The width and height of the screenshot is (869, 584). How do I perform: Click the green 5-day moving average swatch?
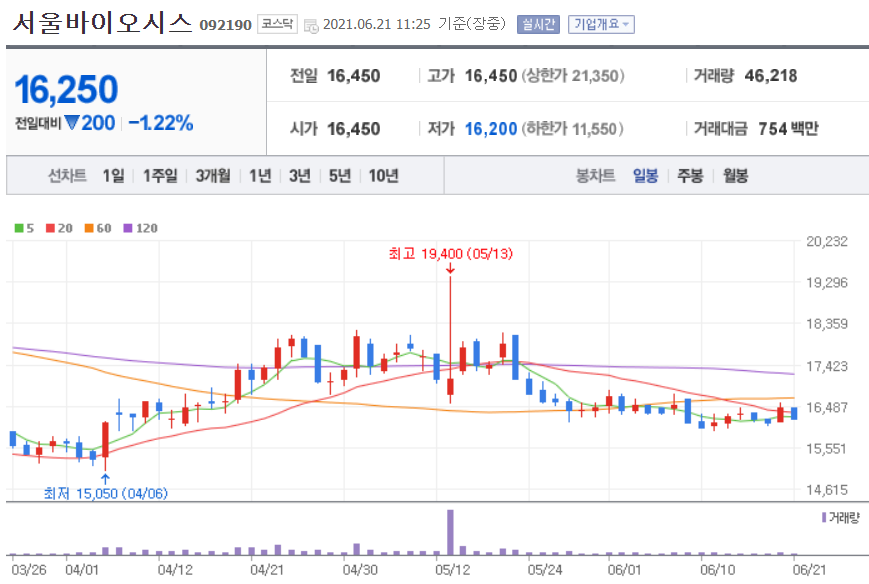point(19,228)
